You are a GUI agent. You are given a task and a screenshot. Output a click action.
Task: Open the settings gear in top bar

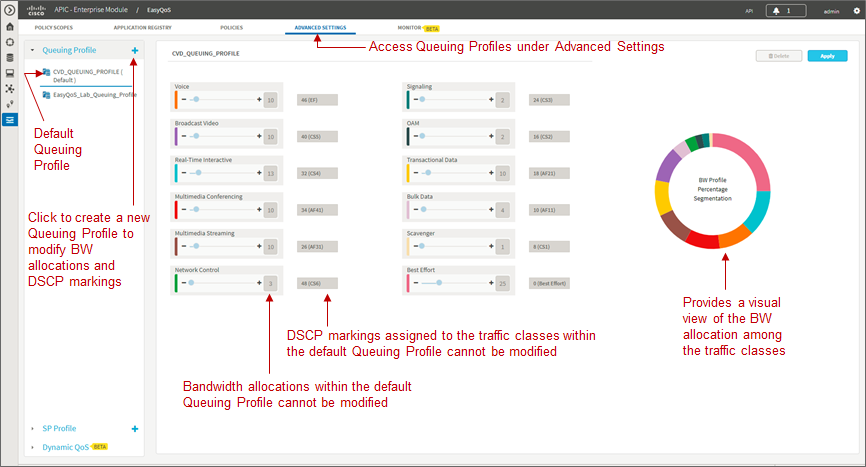[x=857, y=10]
